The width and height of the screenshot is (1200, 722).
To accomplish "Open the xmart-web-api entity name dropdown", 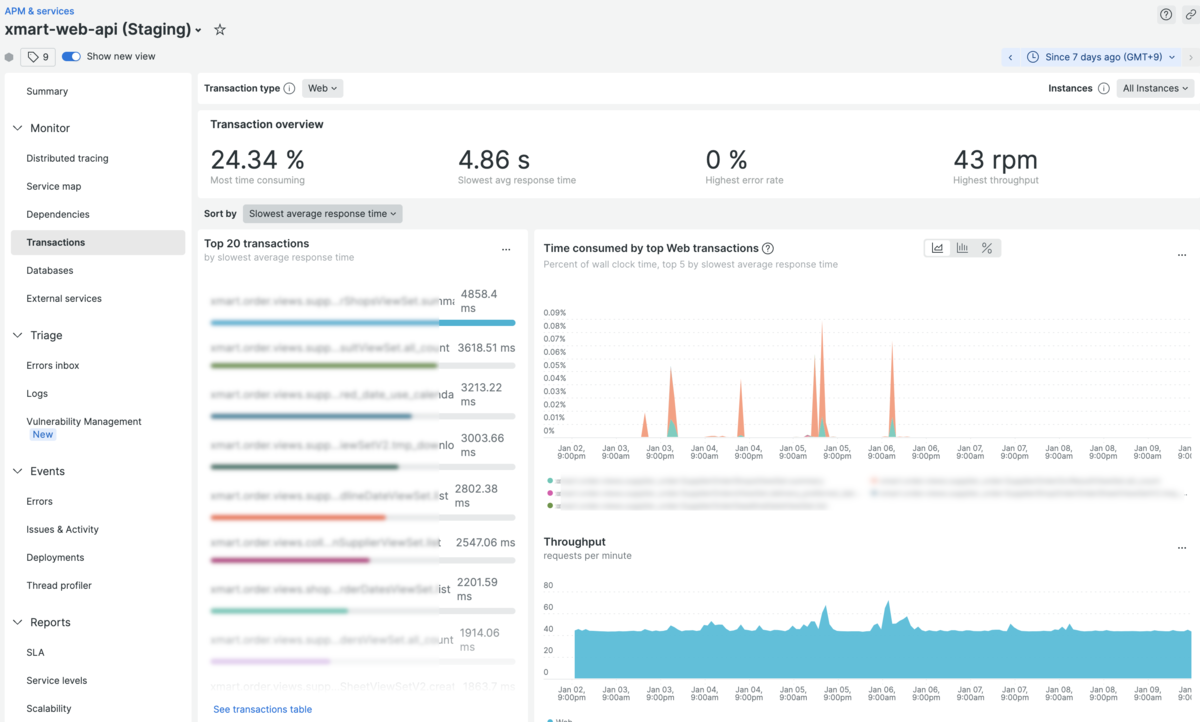I will click(x=198, y=31).
